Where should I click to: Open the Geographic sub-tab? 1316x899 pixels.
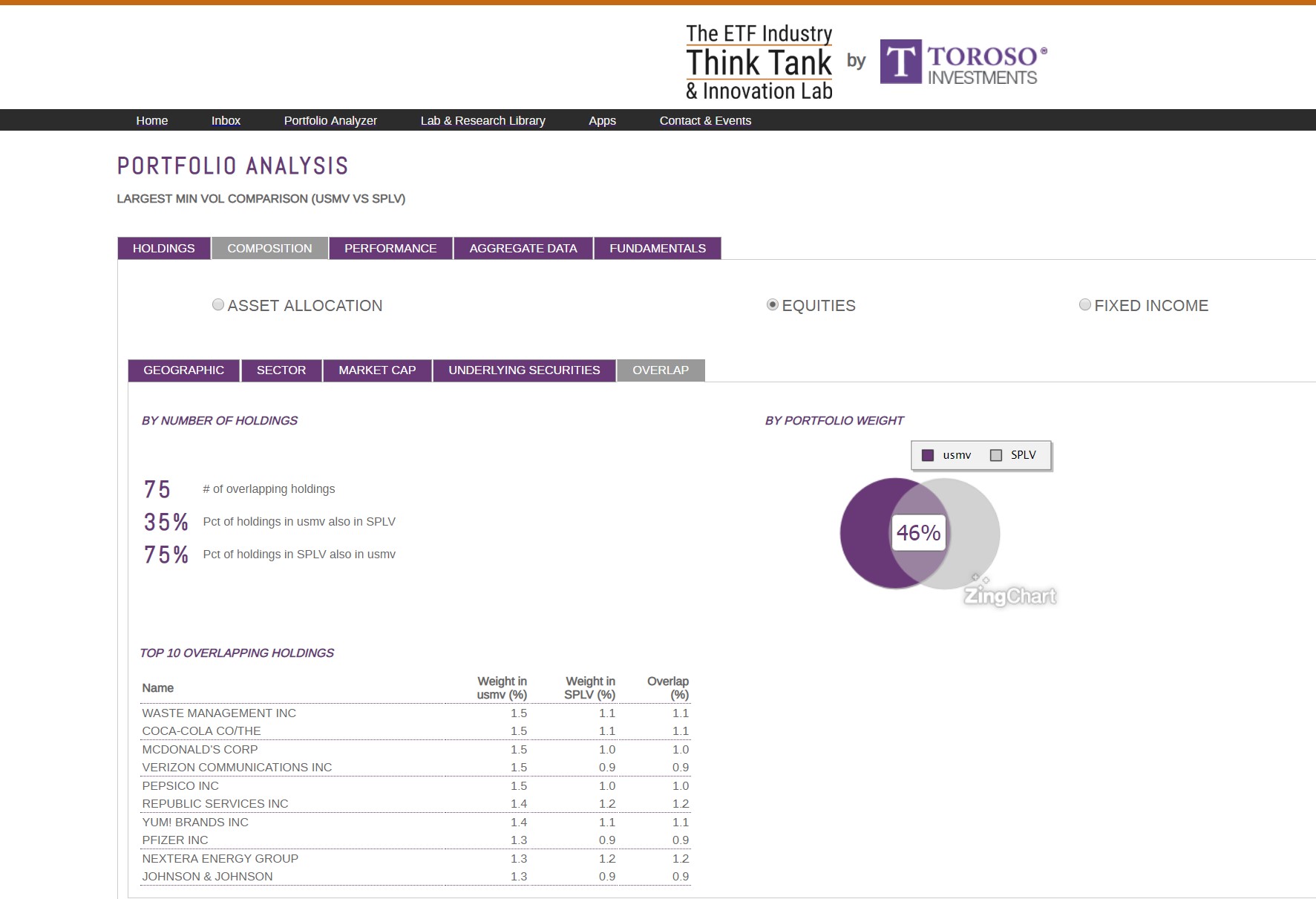(184, 370)
